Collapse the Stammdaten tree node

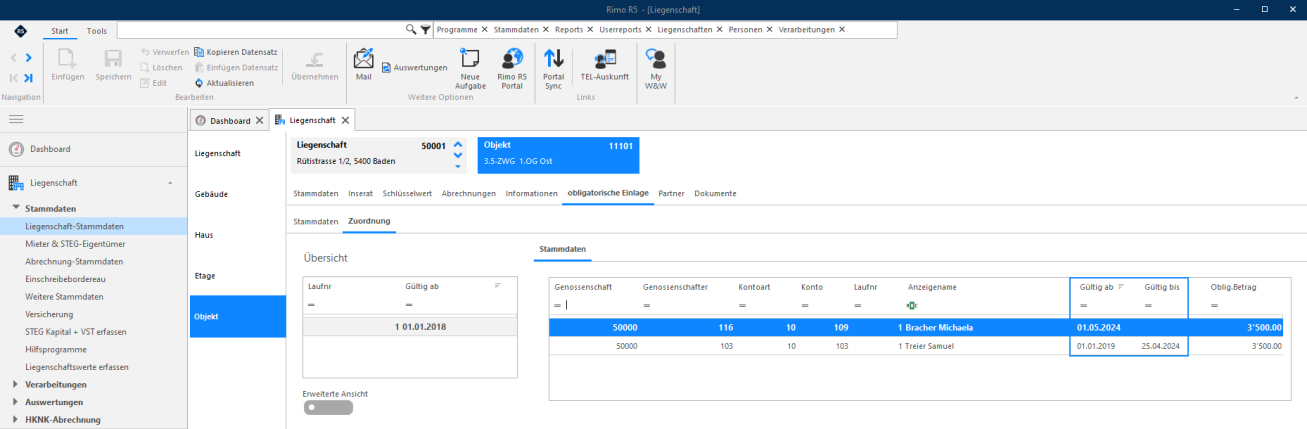coord(15,209)
